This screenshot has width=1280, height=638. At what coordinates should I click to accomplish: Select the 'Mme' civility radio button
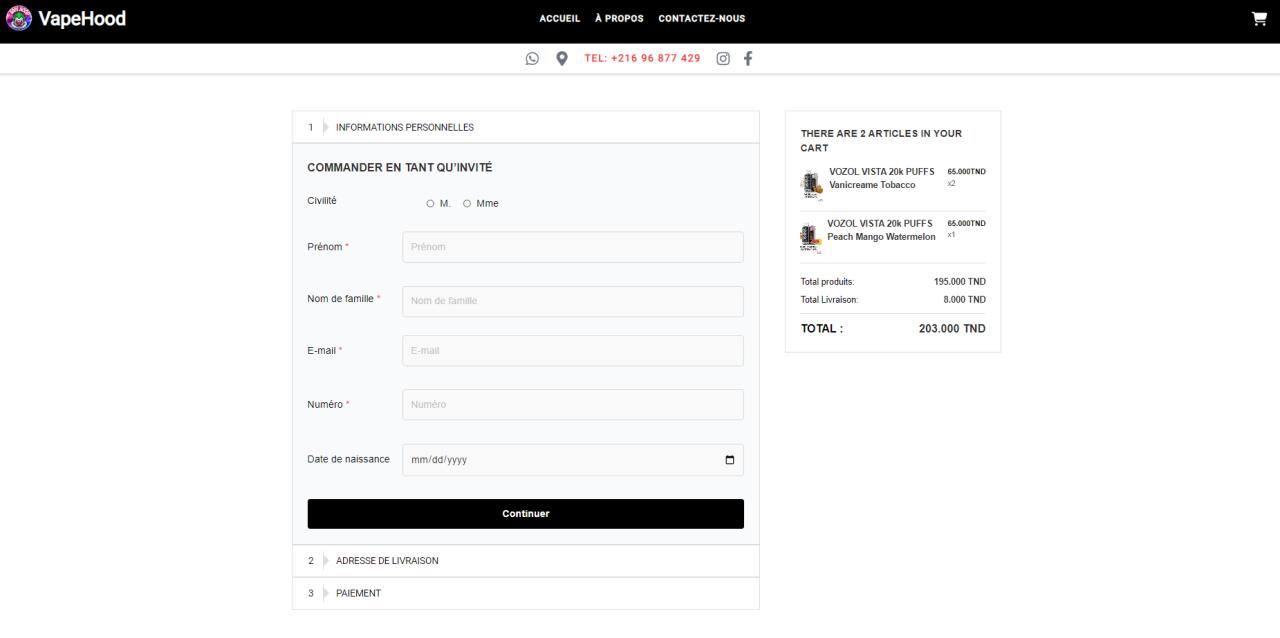click(x=467, y=204)
